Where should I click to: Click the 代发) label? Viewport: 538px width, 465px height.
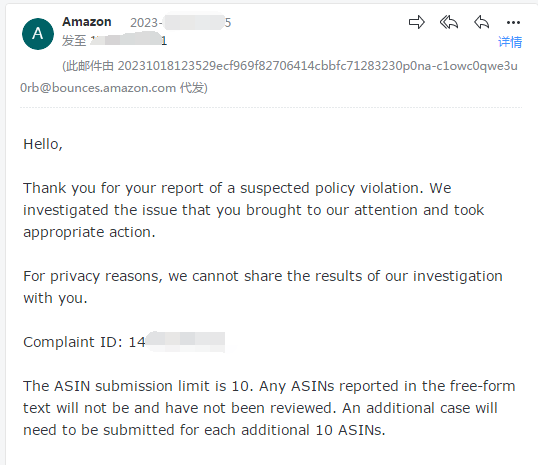(x=194, y=88)
